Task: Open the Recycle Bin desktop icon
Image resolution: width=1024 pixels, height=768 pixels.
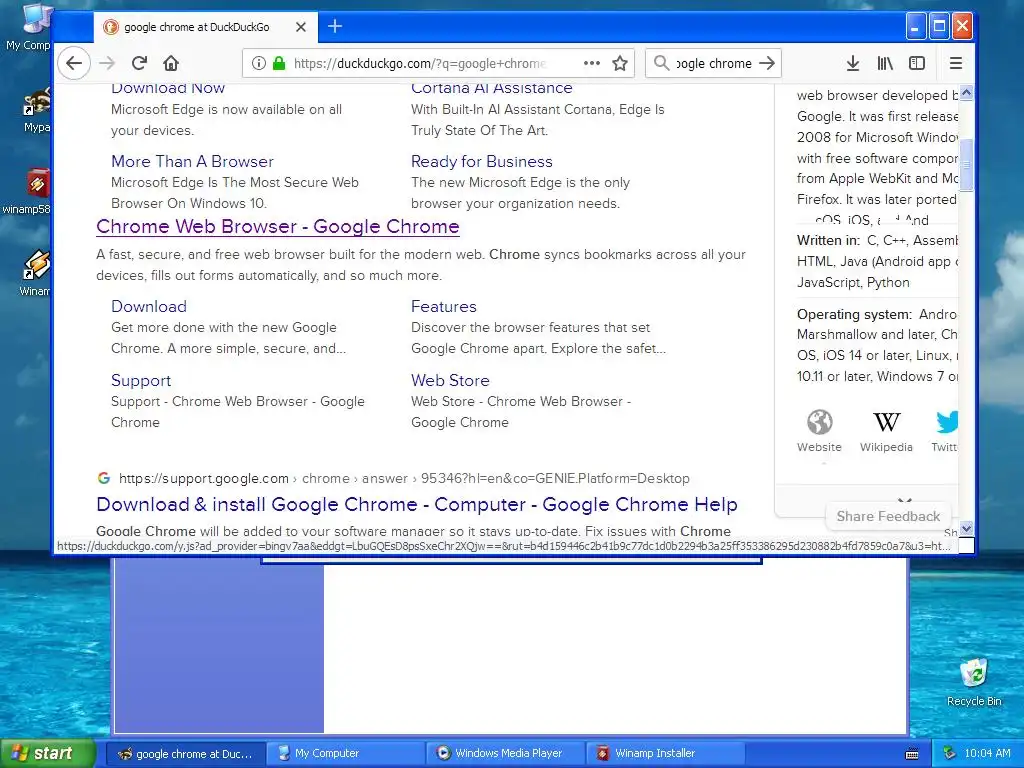Action: tap(974, 682)
